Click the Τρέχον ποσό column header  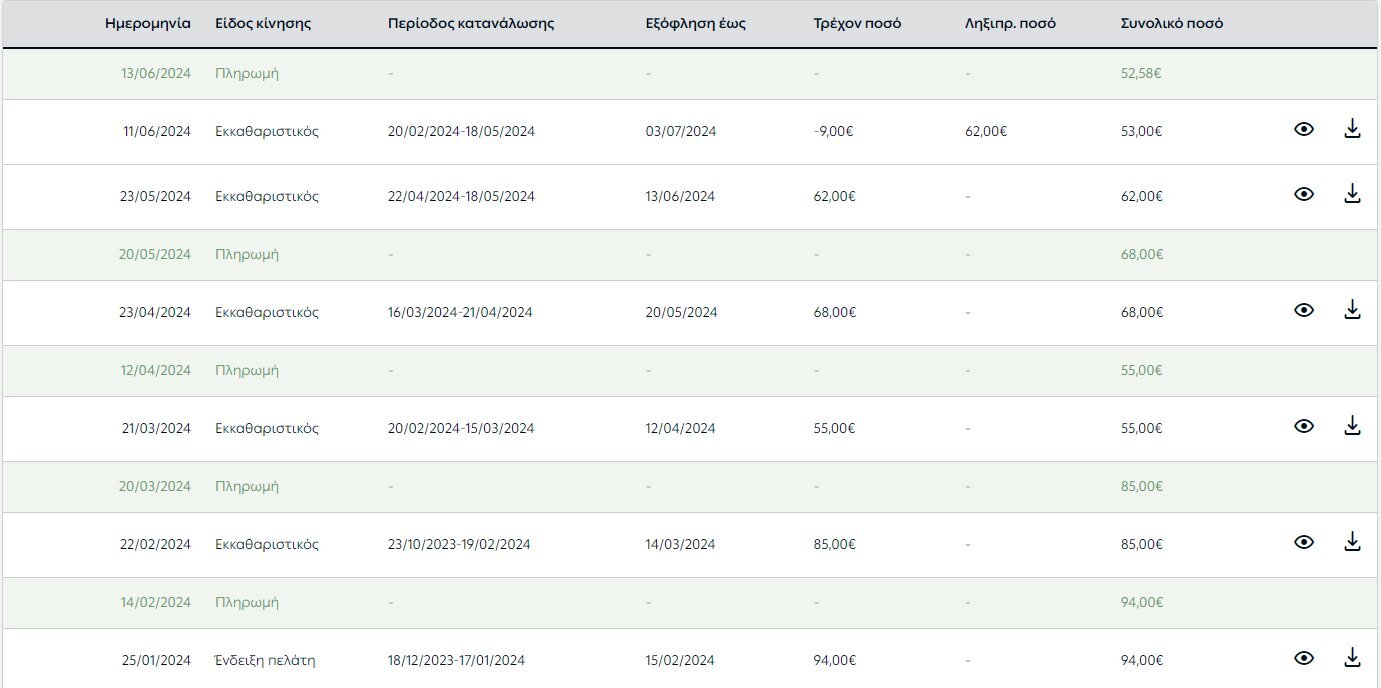click(858, 23)
